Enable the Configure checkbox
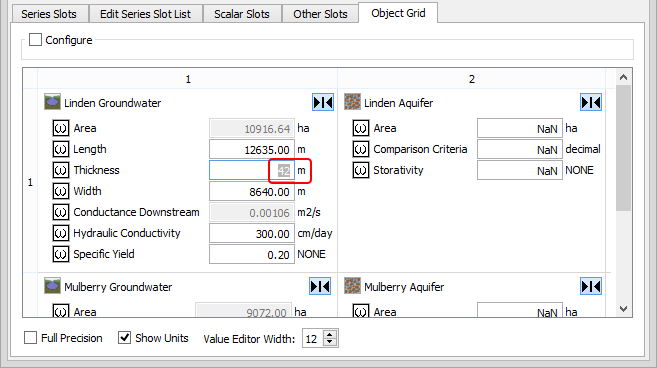Screen dimensions: 657x368 tap(35, 40)
